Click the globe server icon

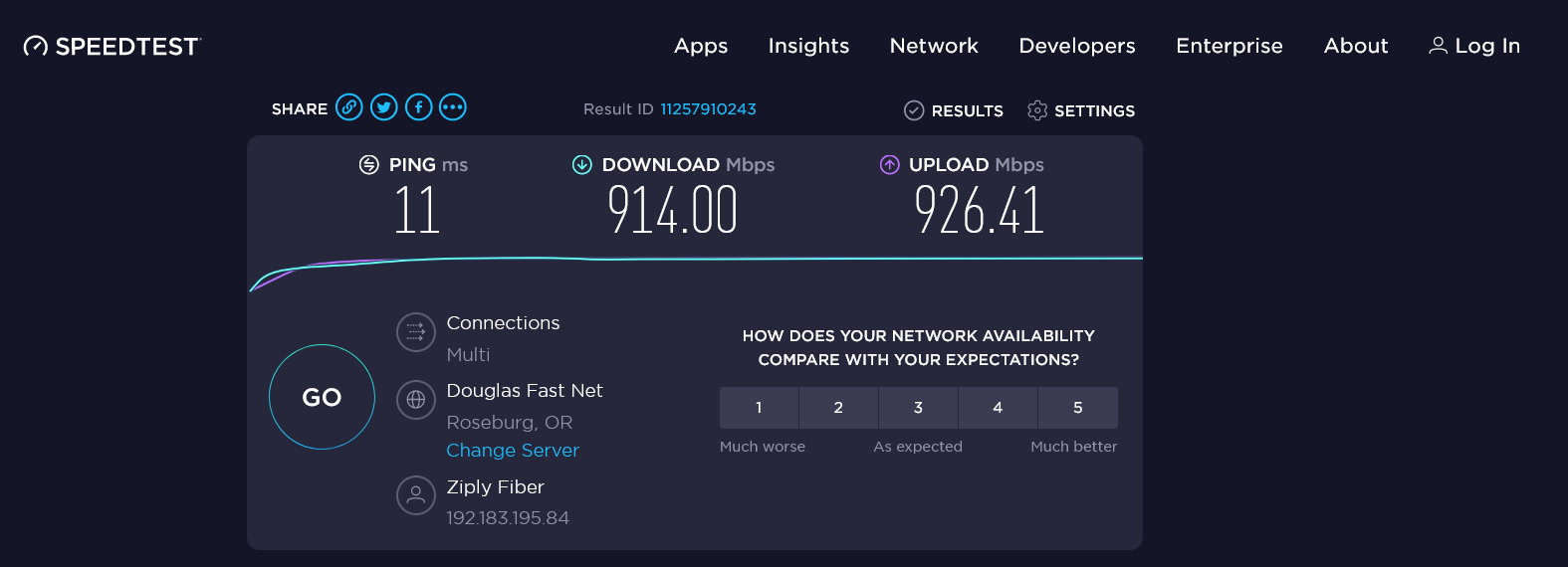[416, 400]
